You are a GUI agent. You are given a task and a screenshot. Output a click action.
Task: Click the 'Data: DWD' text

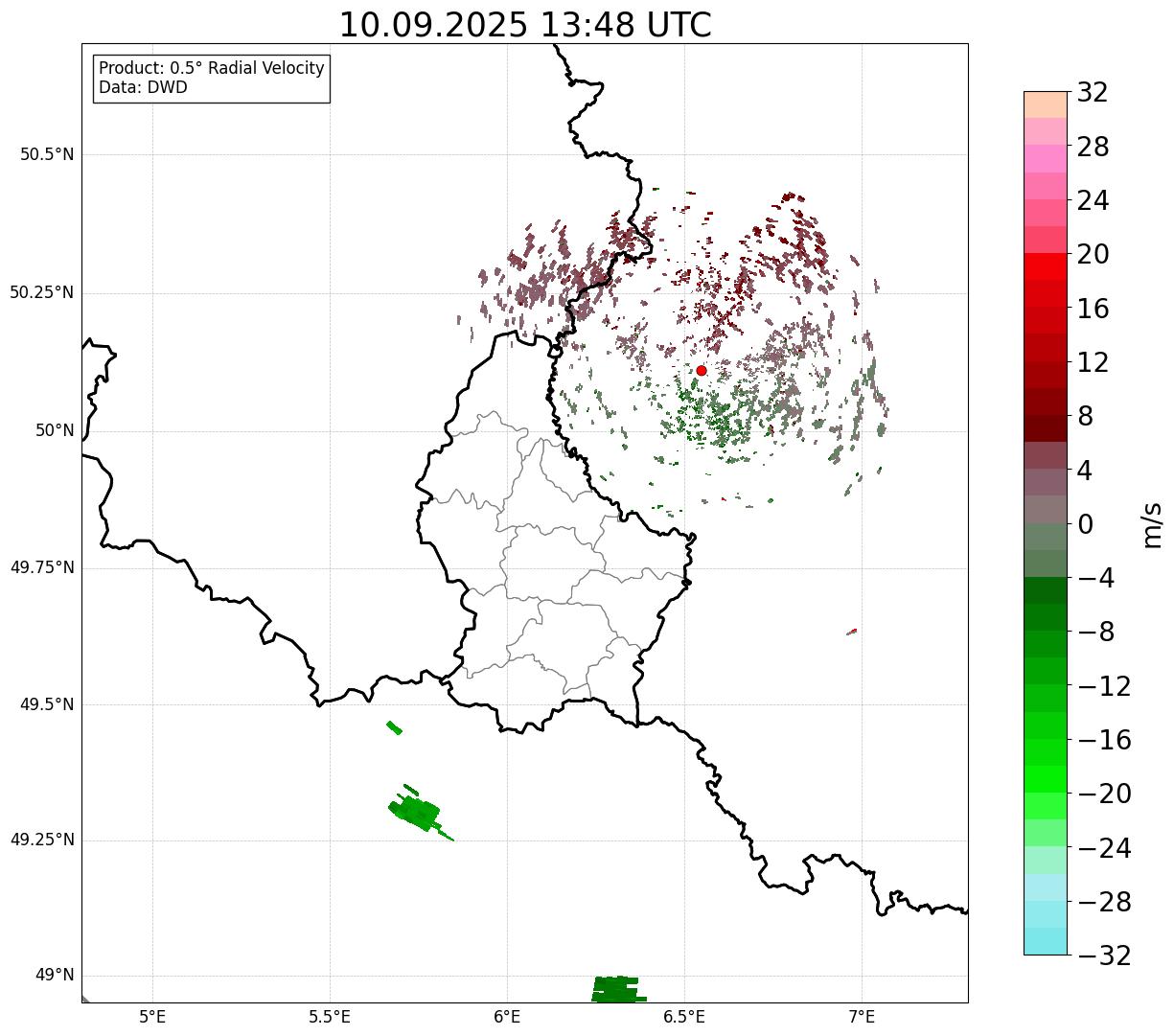click(x=144, y=88)
